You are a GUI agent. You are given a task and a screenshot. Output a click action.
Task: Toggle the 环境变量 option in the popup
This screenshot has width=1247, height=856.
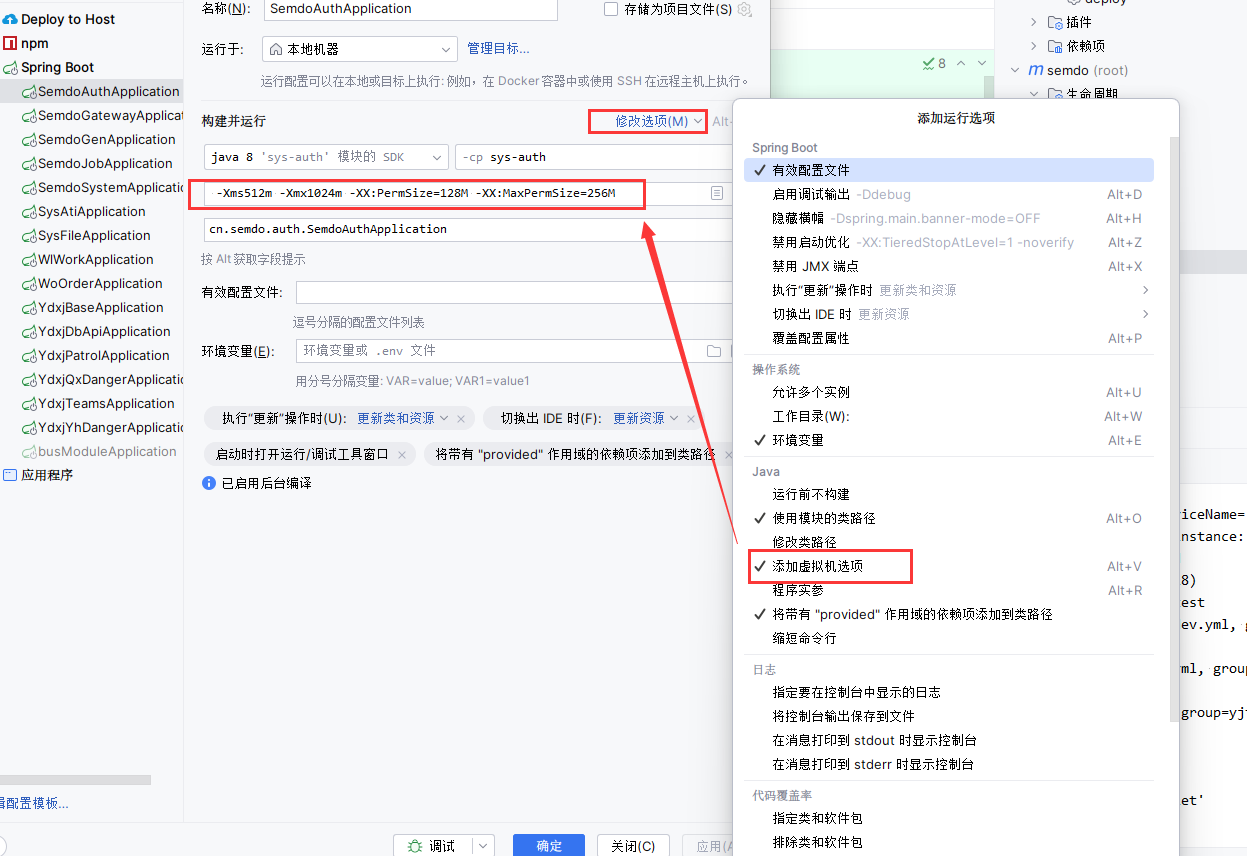pos(797,440)
